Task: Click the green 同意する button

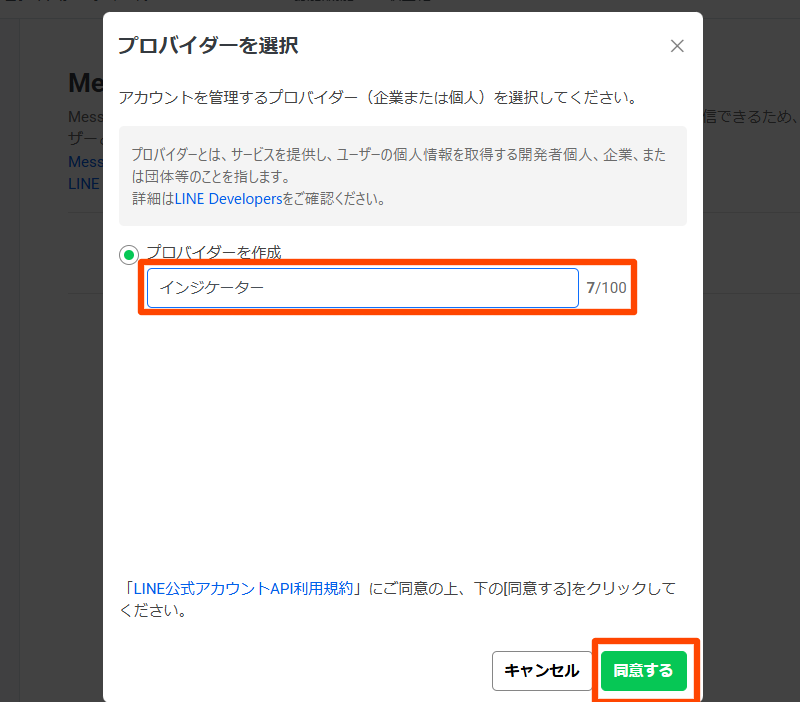Action: click(x=643, y=670)
